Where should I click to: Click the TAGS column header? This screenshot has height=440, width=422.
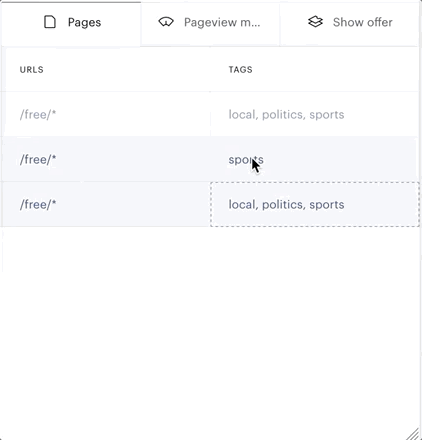tap(240, 70)
